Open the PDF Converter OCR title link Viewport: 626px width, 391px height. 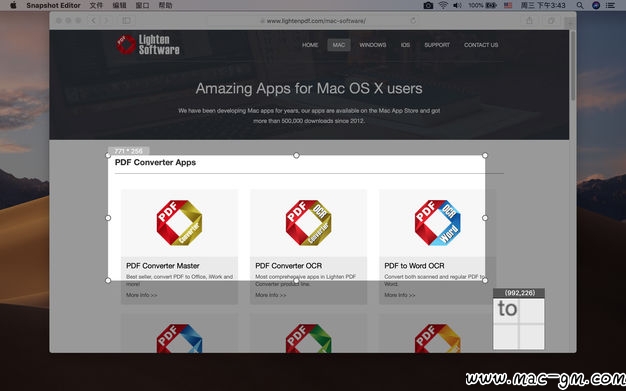(x=288, y=266)
